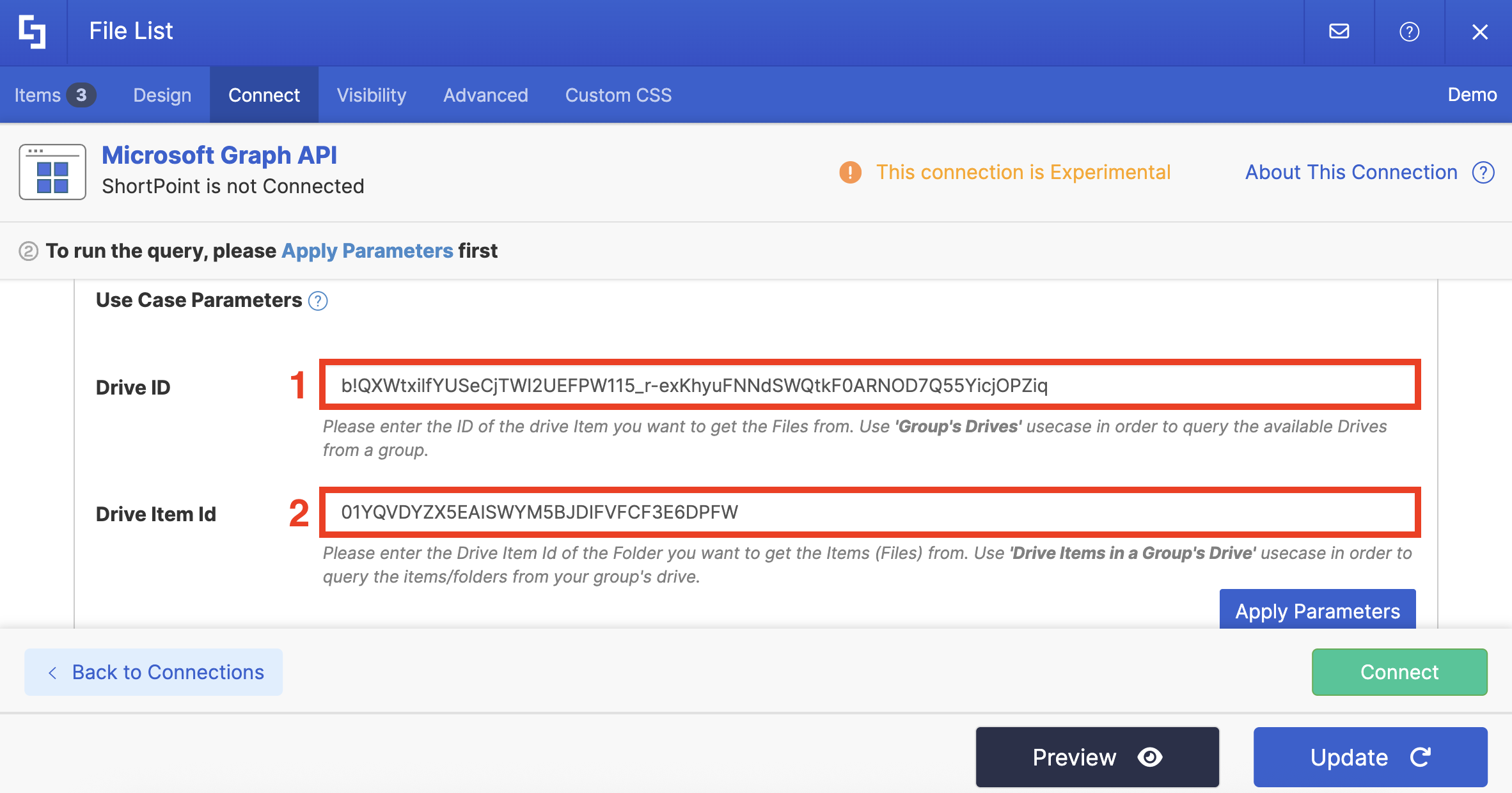Click the Demo link

(1472, 95)
